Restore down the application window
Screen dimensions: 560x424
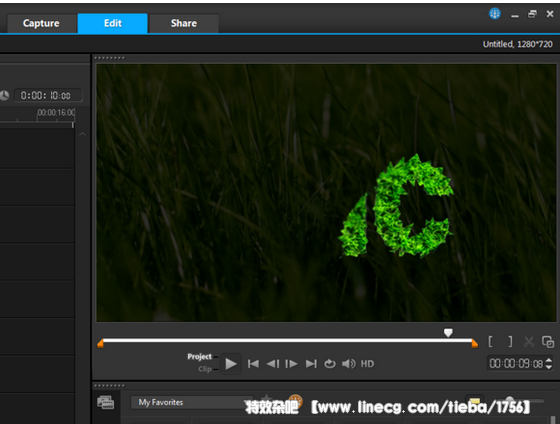click(532, 14)
